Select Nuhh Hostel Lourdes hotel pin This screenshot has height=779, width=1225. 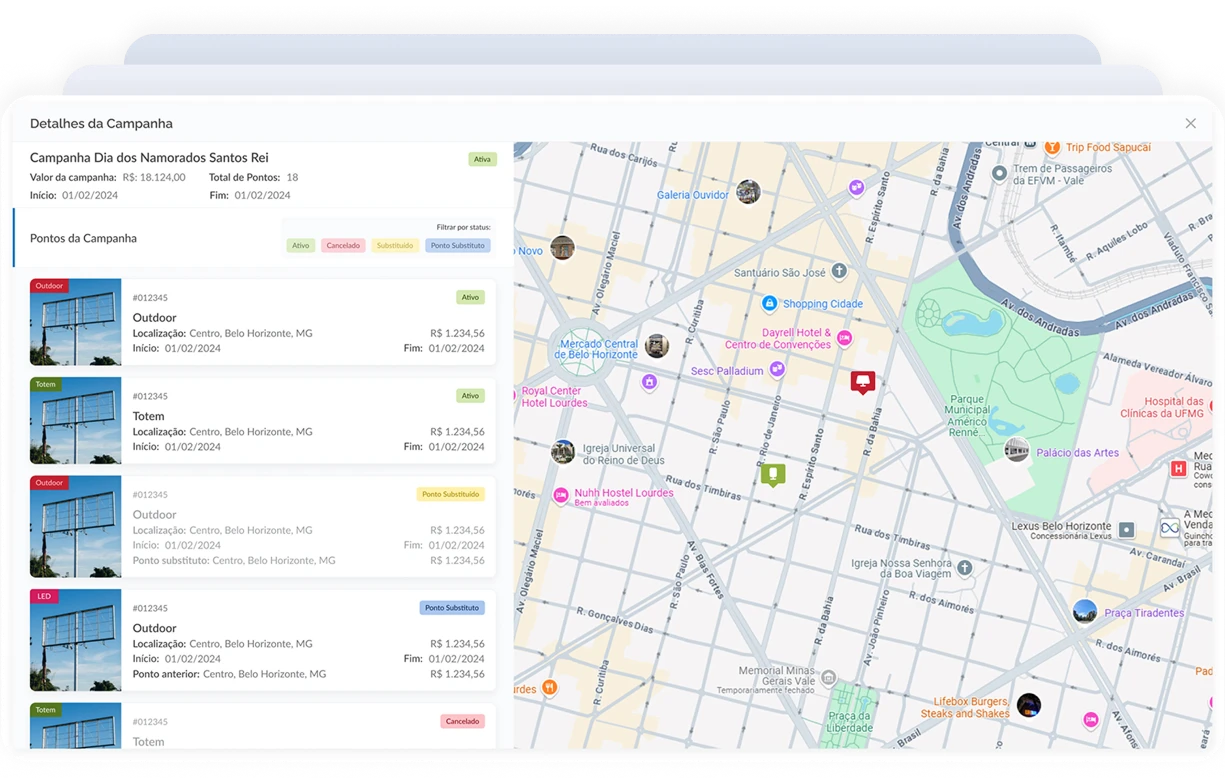click(x=561, y=495)
